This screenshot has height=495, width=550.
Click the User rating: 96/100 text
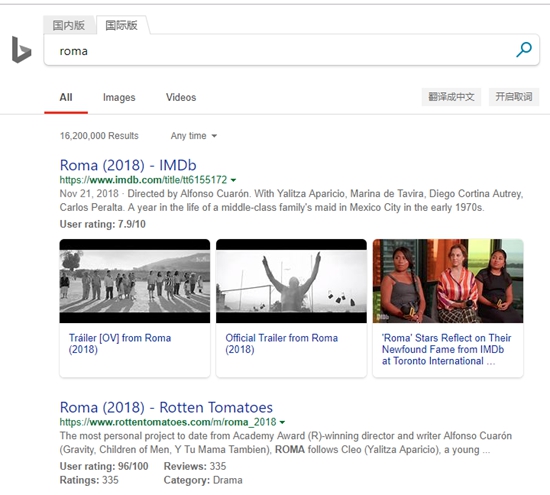tap(104, 466)
